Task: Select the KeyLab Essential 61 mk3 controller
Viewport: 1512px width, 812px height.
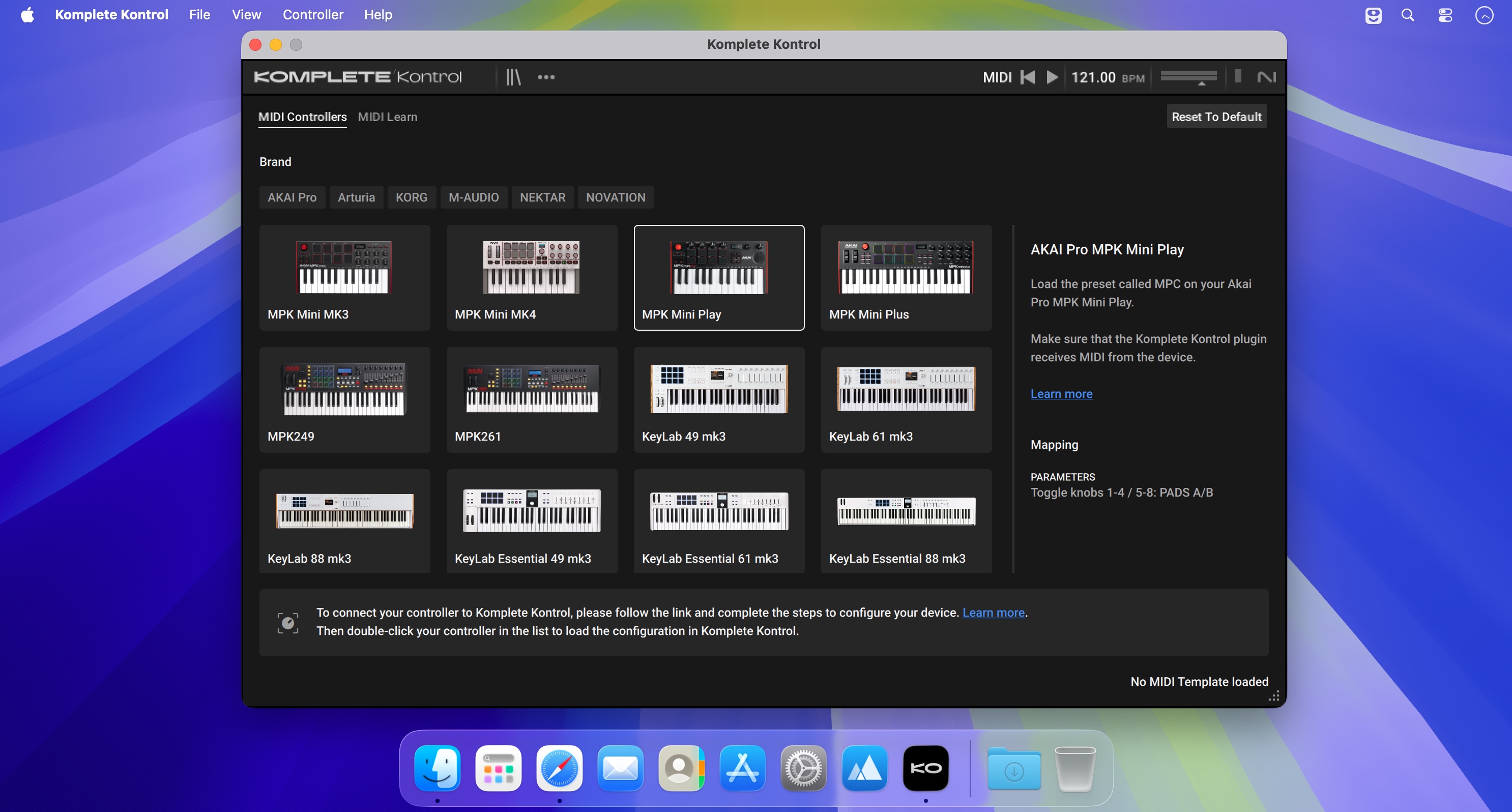Action: coord(719,521)
